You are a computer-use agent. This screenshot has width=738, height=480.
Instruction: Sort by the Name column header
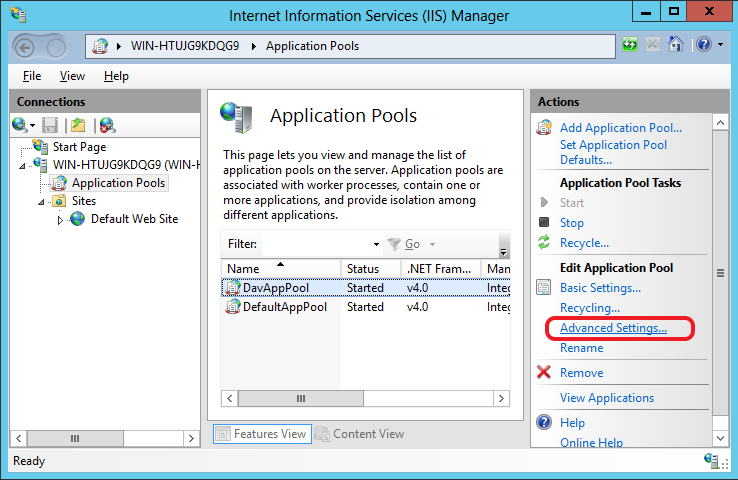[x=281, y=269]
